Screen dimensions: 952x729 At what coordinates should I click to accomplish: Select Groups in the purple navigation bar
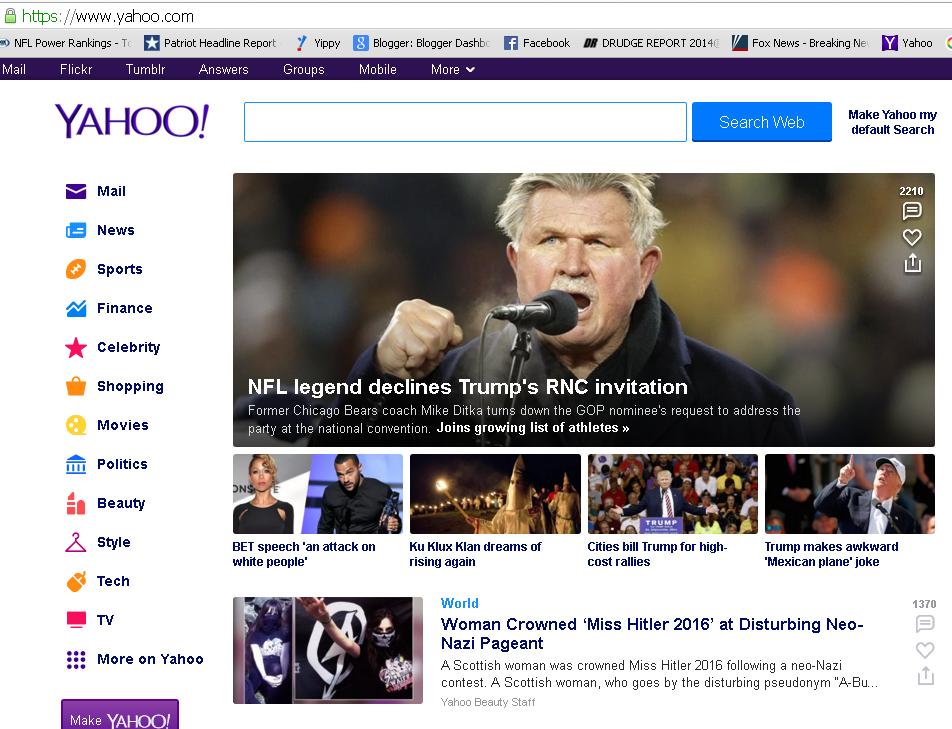(303, 69)
